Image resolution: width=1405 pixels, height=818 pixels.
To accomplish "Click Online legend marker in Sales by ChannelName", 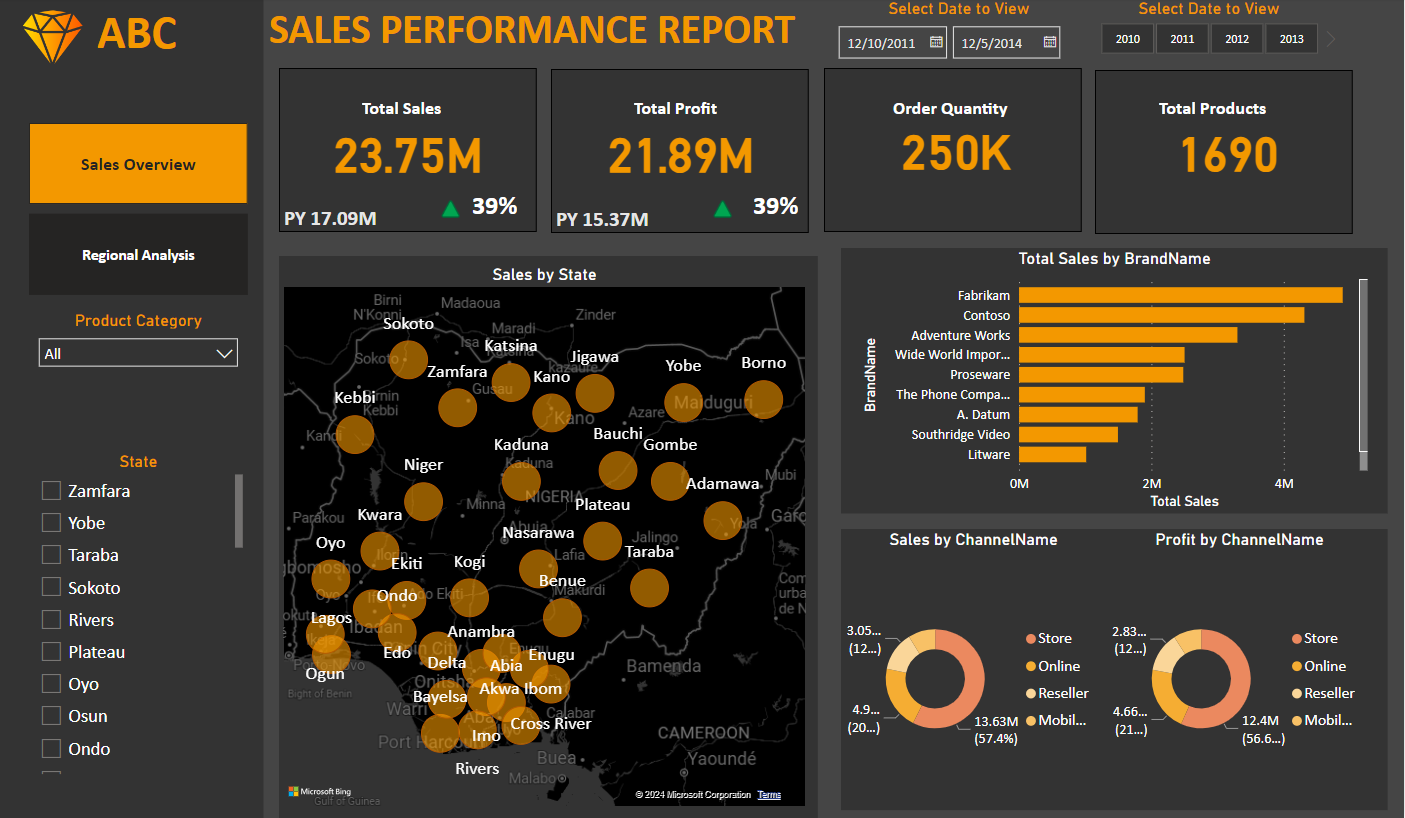I will (x=1031, y=666).
